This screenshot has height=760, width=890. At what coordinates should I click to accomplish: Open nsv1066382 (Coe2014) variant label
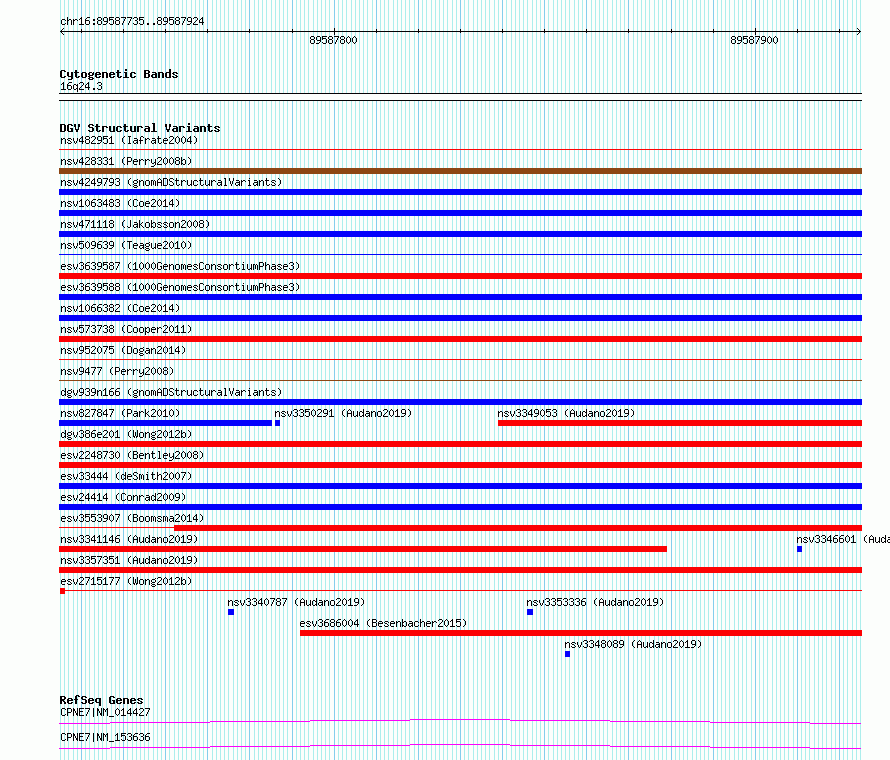pyautogui.click(x=120, y=308)
